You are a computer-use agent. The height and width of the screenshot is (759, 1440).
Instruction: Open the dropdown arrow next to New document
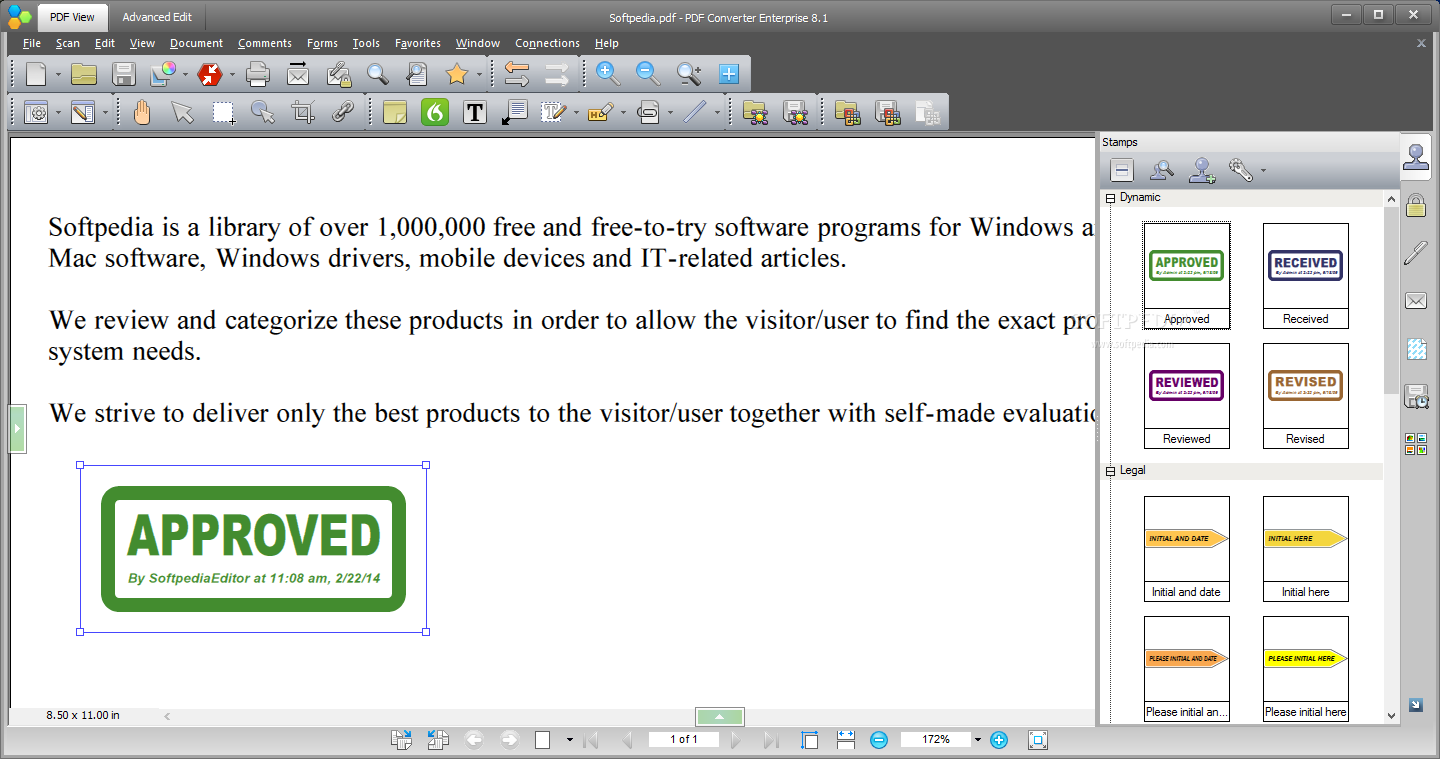tap(58, 74)
